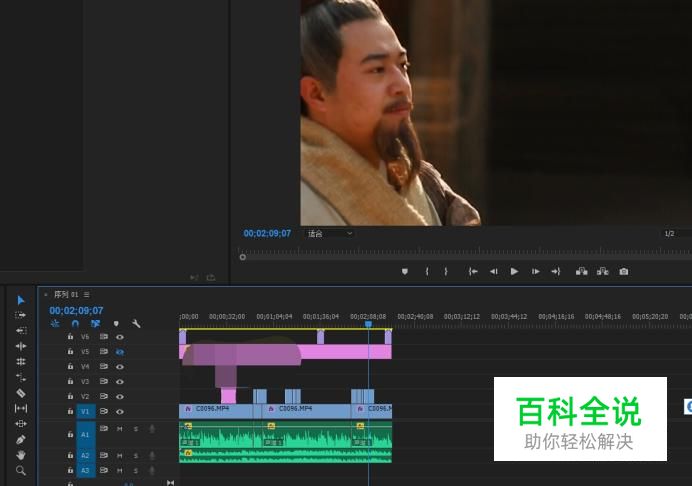
Task: Select the Track Select Forward tool
Action: tap(21, 315)
